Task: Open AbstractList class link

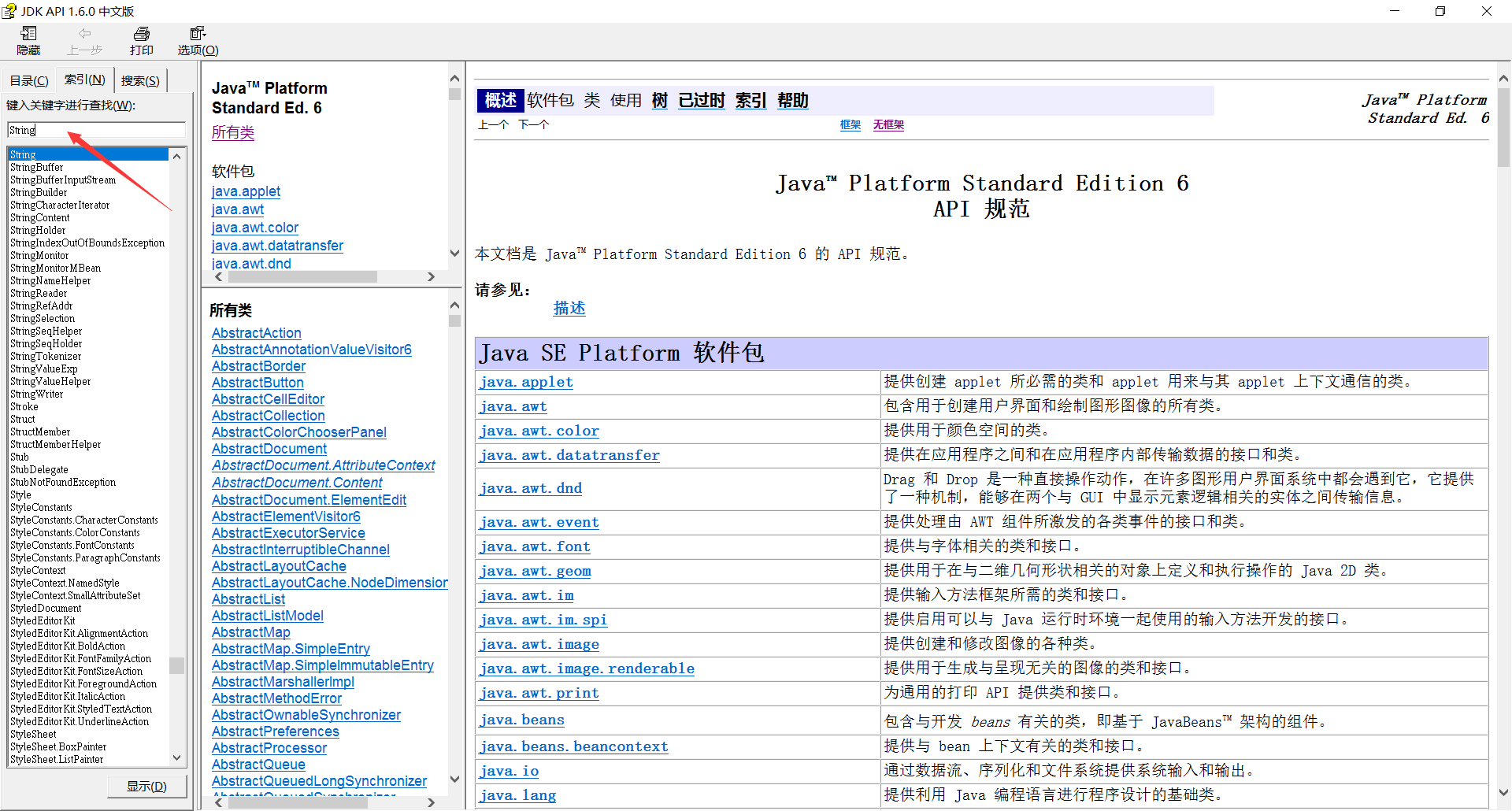Action: [x=249, y=599]
